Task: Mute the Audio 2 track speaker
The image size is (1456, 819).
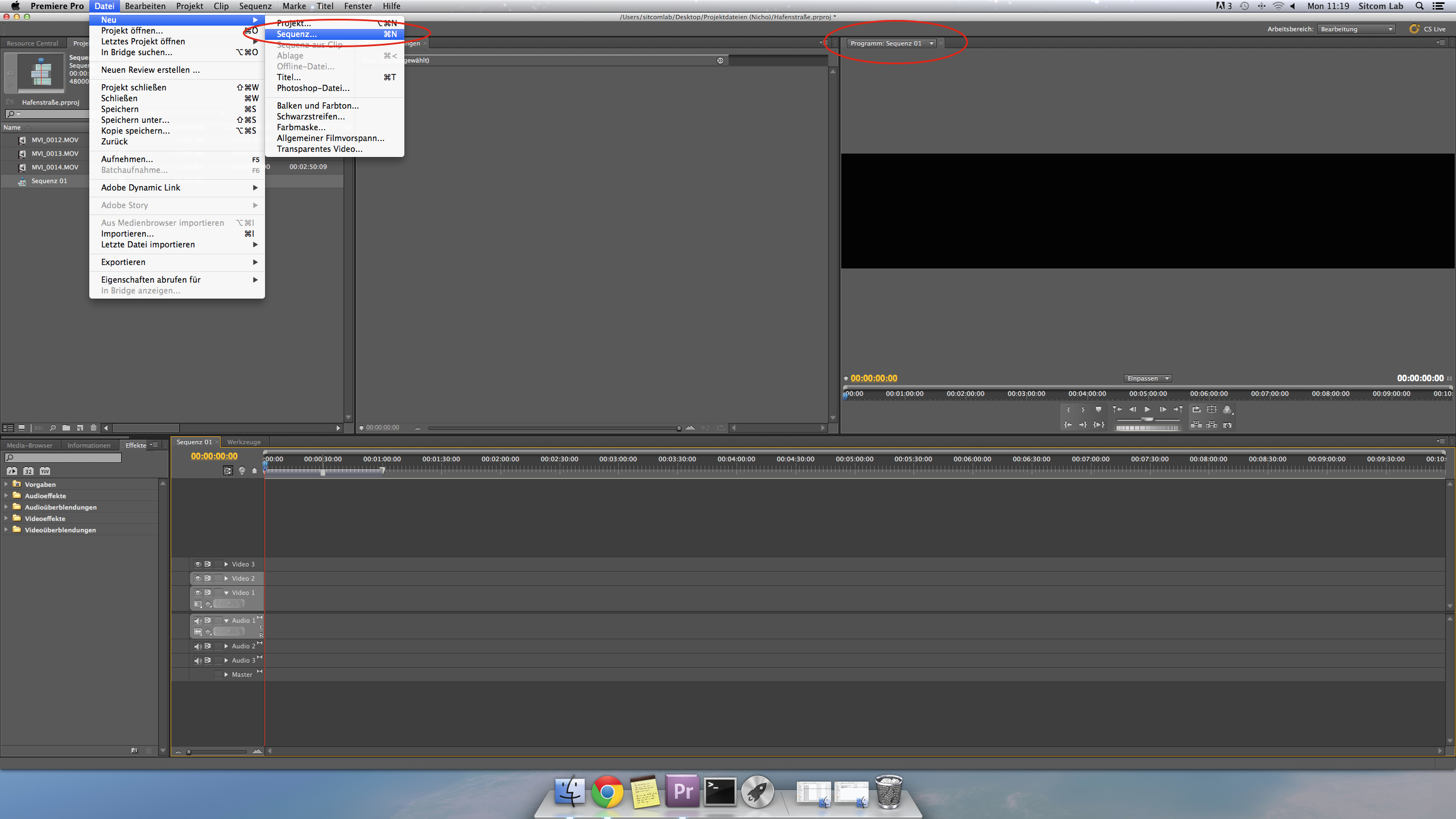Action: pyautogui.click(x=197, y=646)
